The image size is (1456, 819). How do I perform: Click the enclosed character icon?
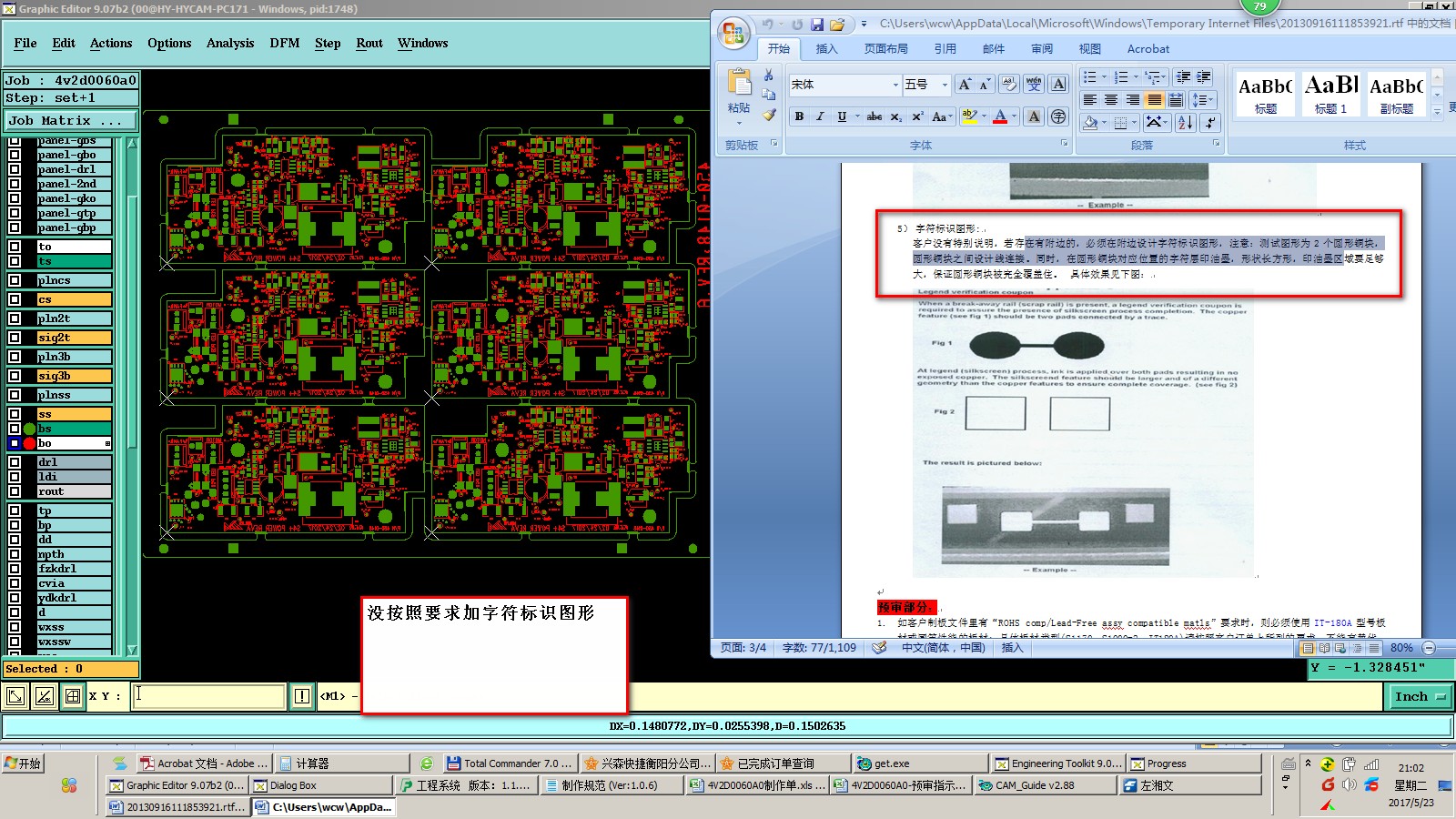[x=1058, y=116]
